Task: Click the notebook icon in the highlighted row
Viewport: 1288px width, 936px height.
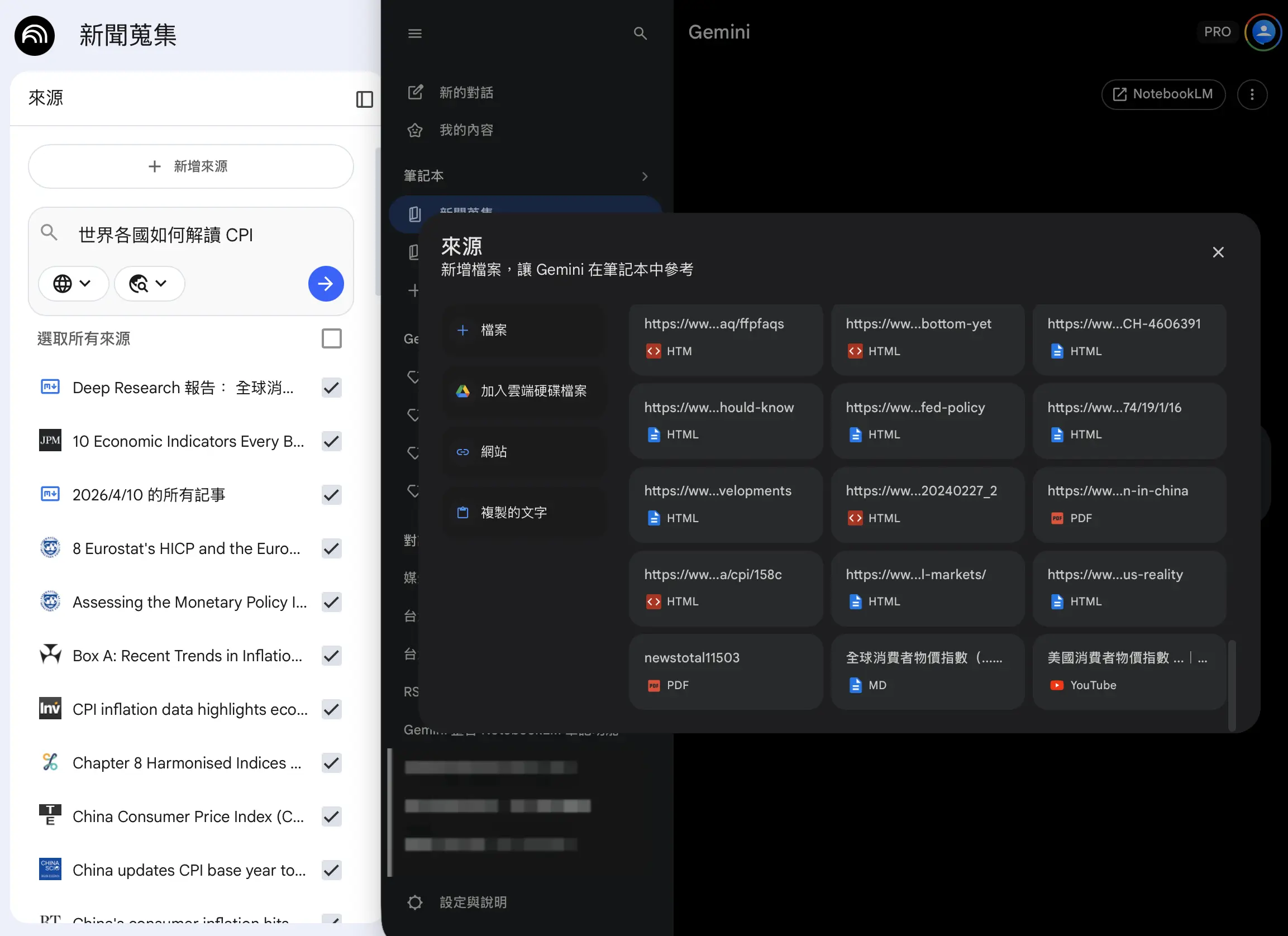Action: pos(414,214)
